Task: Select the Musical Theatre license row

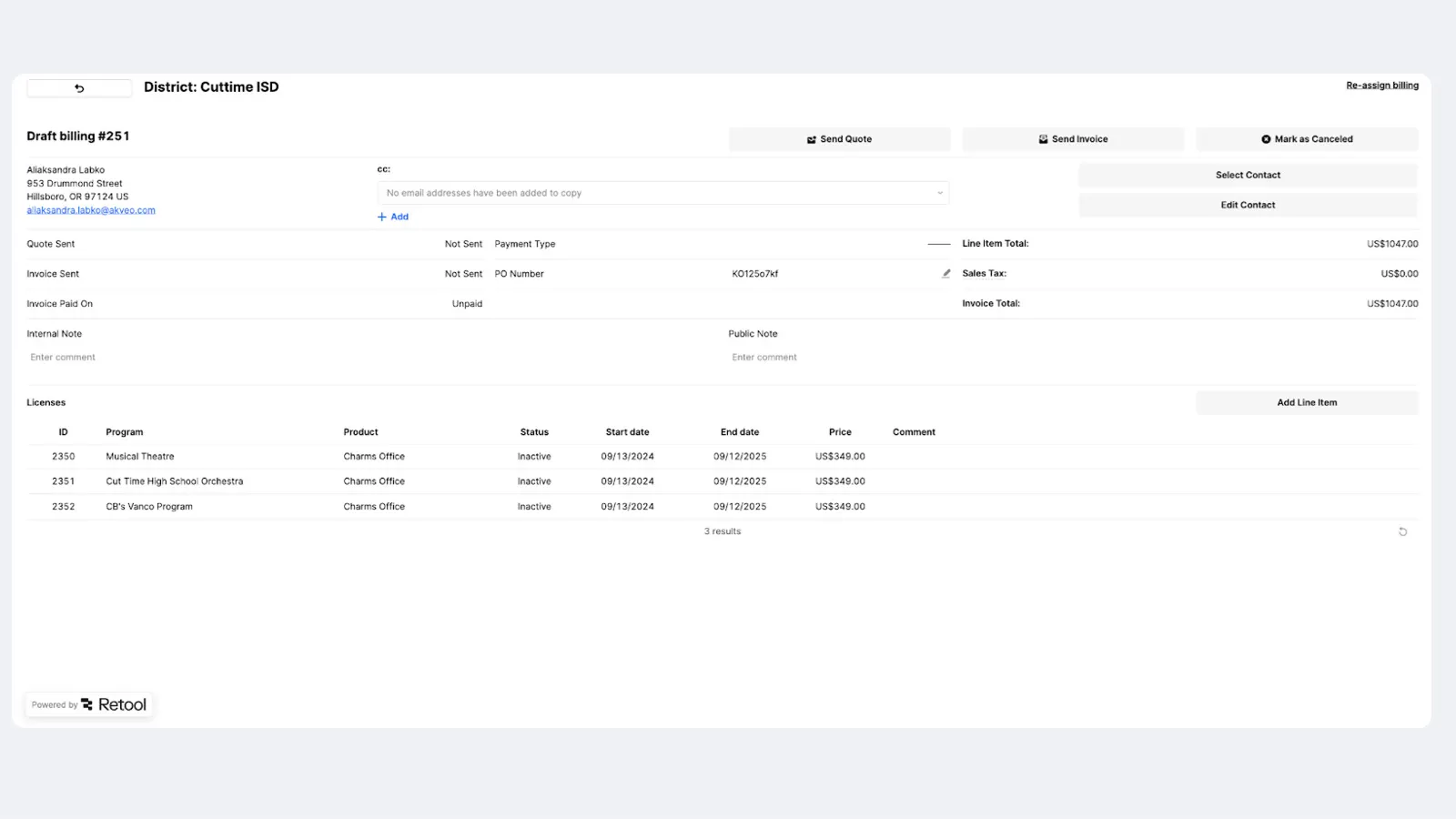Action: click(x=723, y=457)
